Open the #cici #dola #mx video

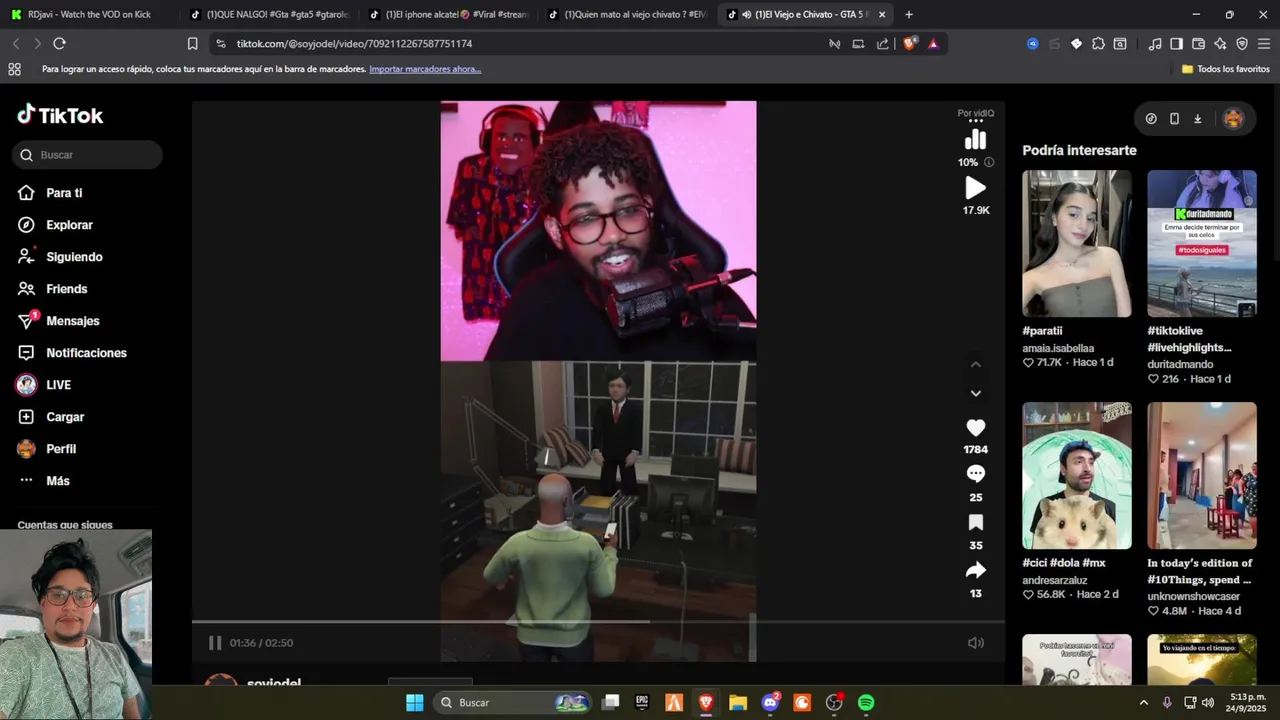pos(1077,475)
